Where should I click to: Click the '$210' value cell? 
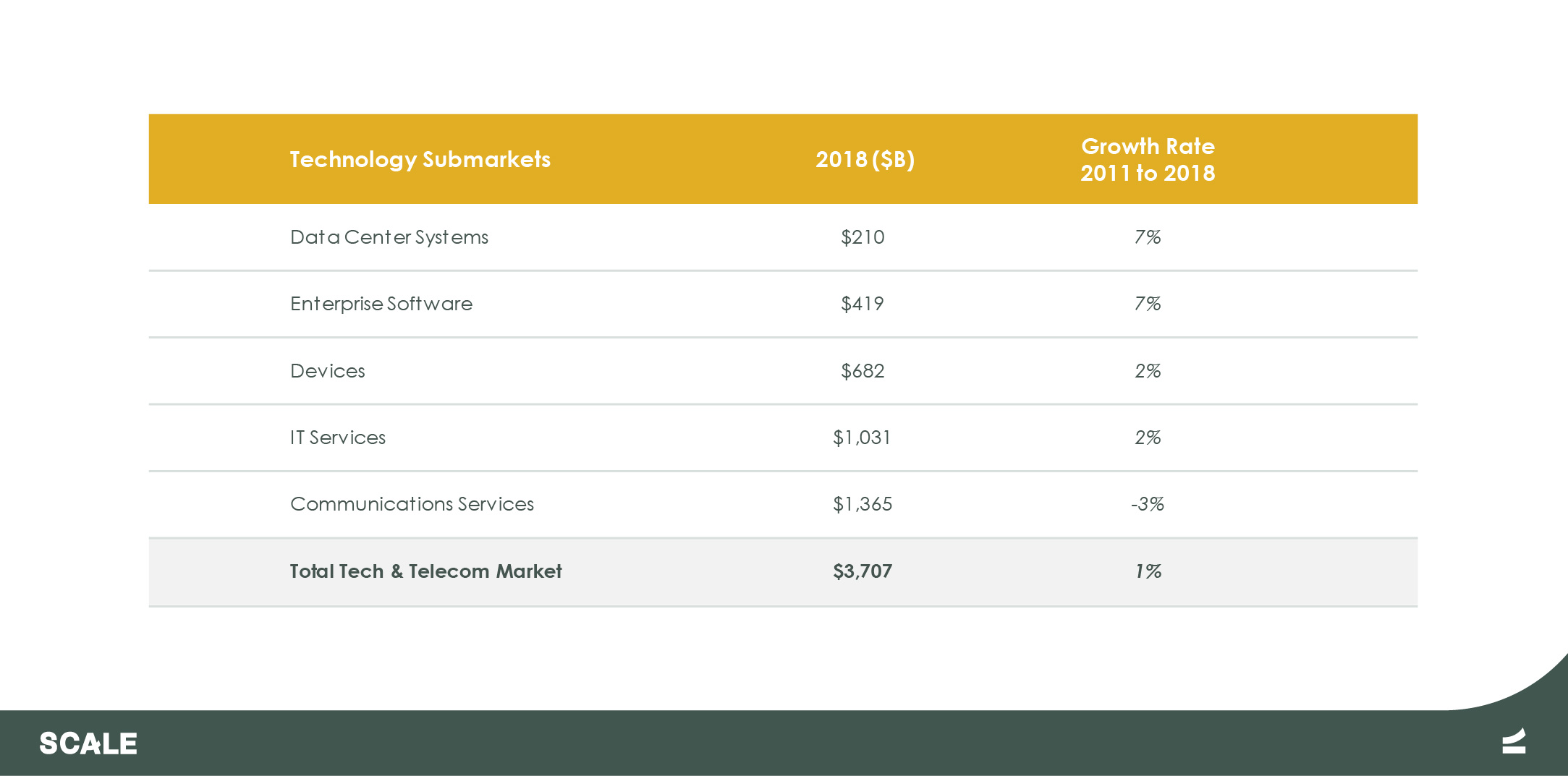pyautogui.click(x=863, y=237)
